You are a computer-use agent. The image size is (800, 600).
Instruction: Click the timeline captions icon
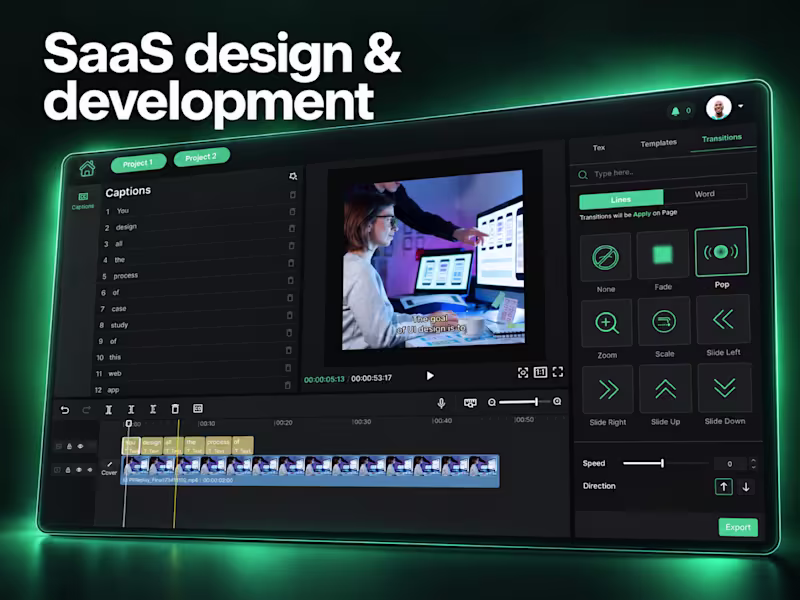198,408
